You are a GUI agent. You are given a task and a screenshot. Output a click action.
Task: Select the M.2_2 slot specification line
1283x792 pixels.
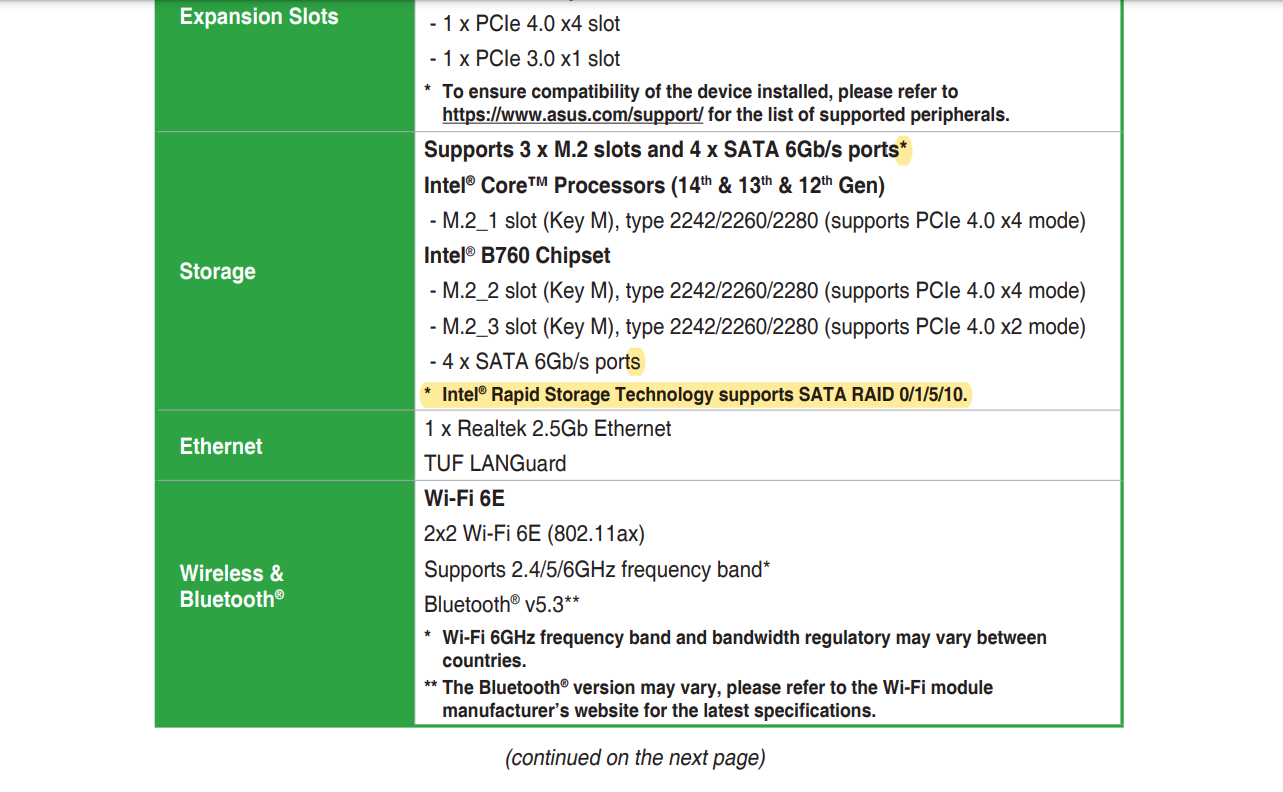(757, 291)
